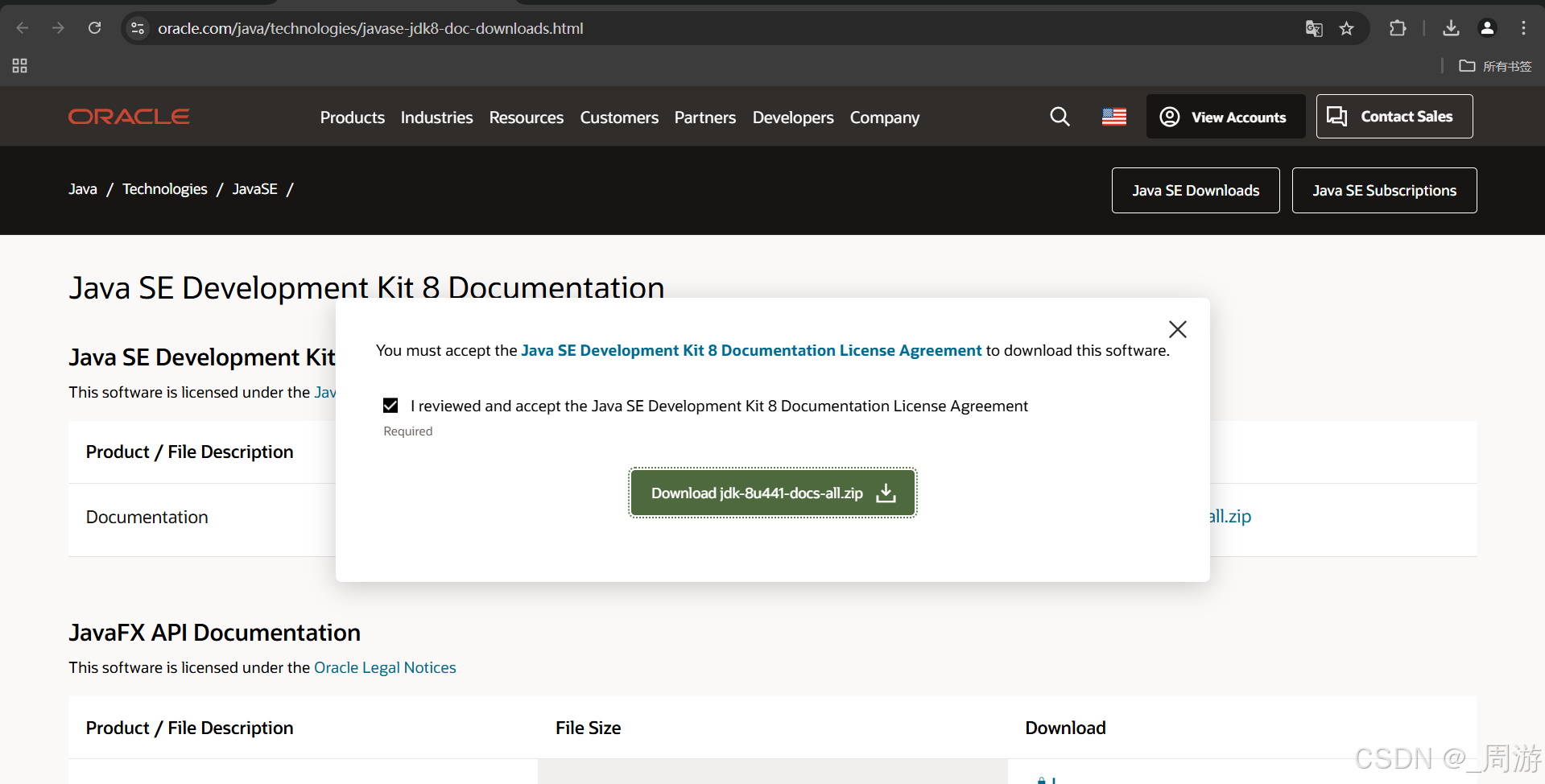The image size is (1545, 784).
Task: Click the browser forward arrow
Action: (58, 28)
